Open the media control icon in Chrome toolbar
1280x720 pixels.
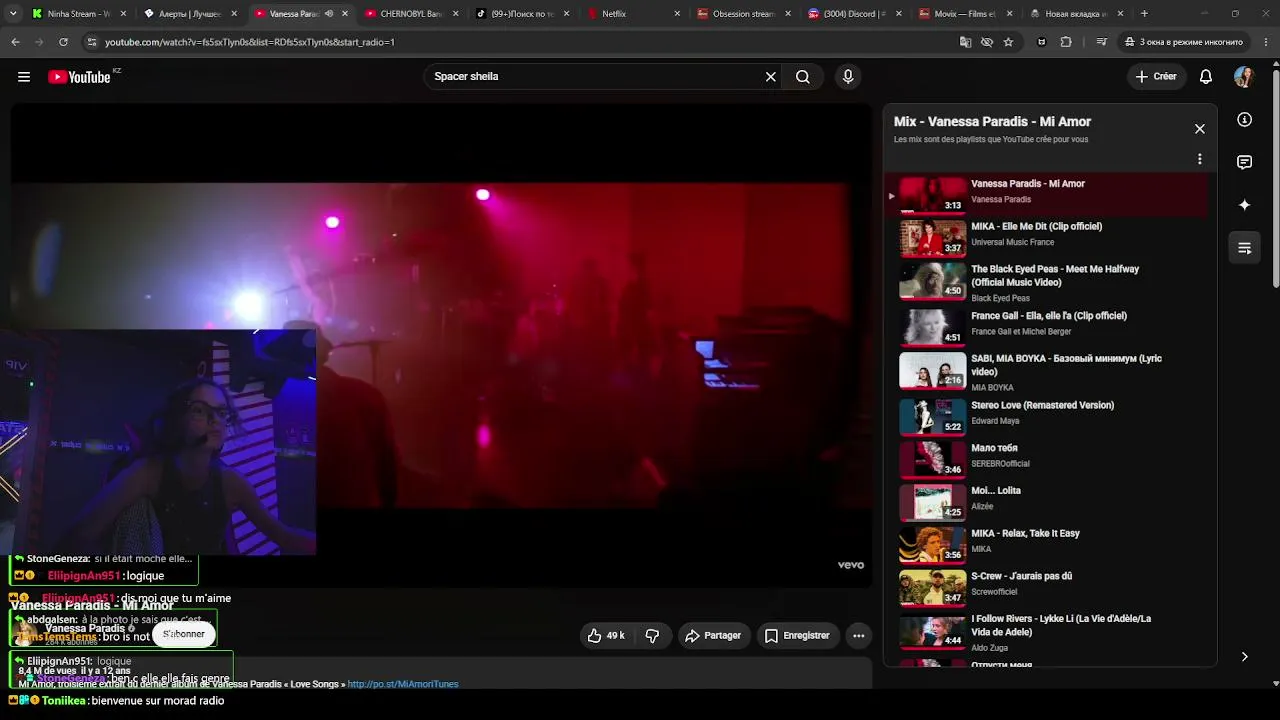click(x=1101, y=42)
